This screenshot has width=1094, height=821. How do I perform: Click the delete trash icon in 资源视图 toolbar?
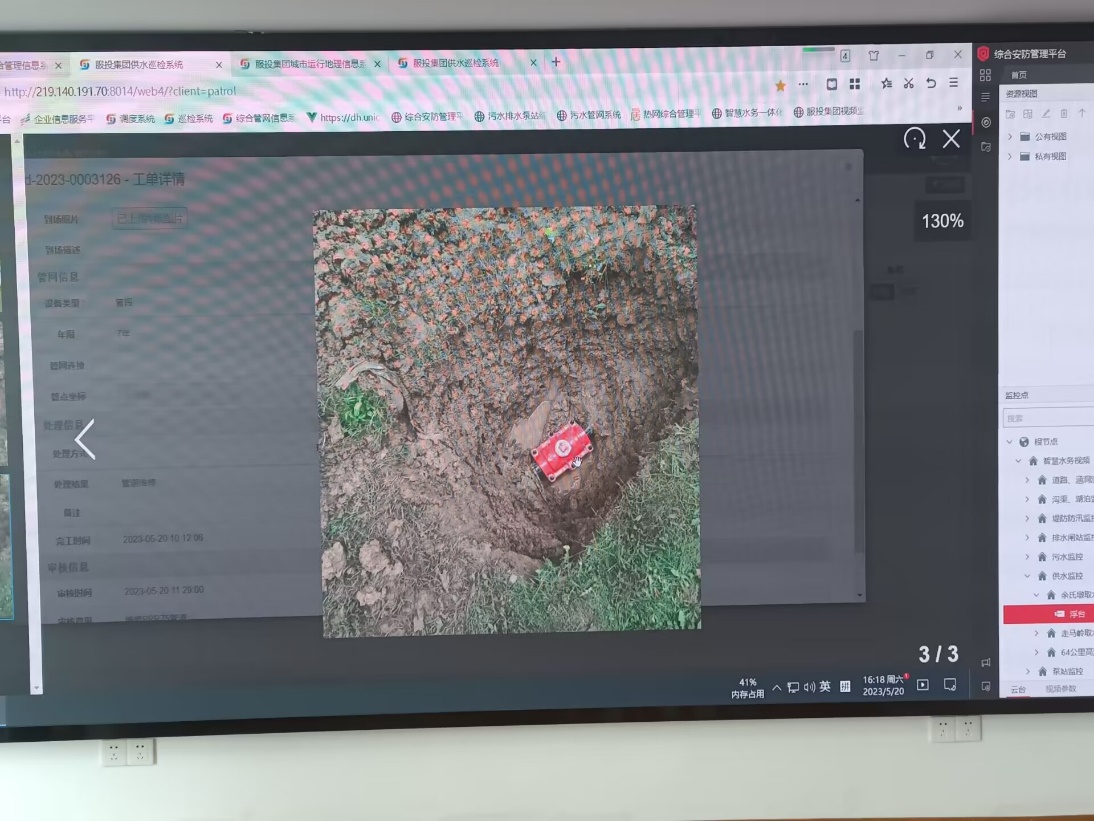click(x=1064, y=114)
